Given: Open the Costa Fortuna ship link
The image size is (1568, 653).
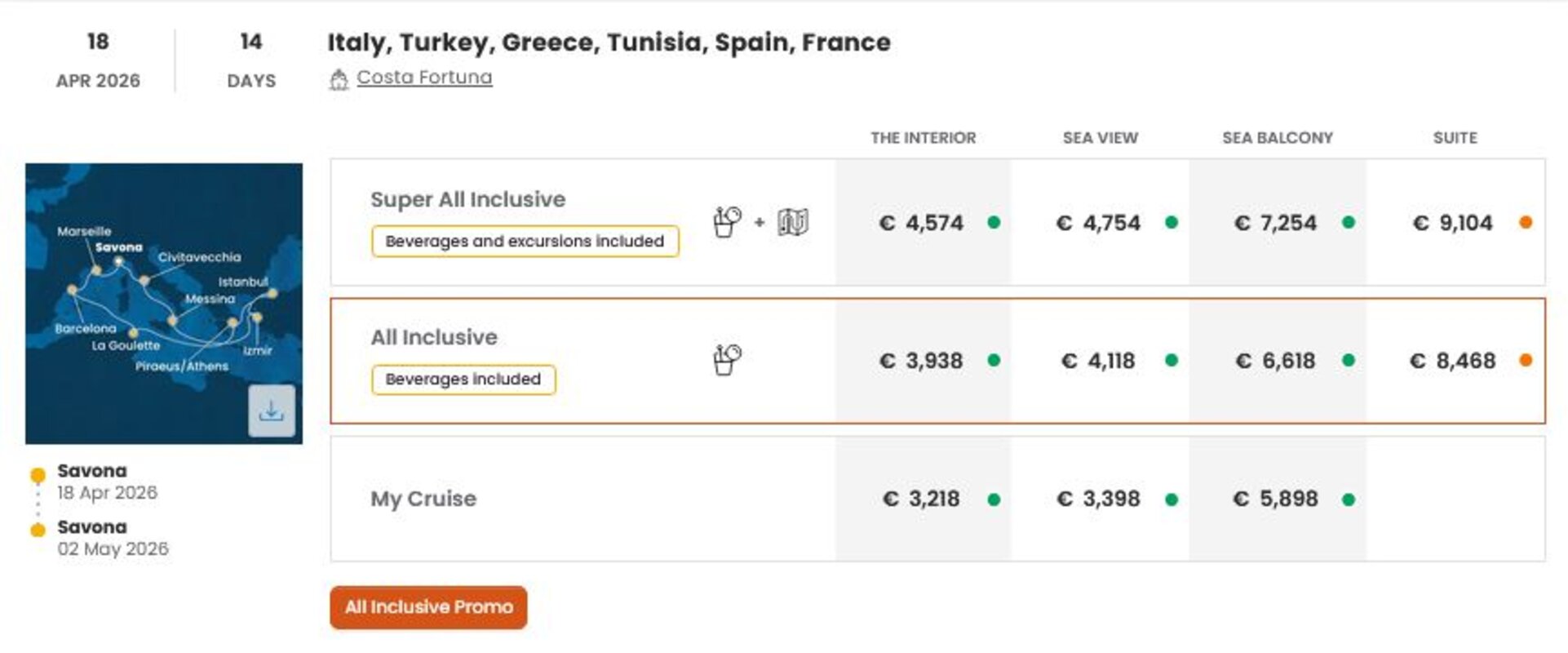Looking at the screenshot, I should [424, 78].
